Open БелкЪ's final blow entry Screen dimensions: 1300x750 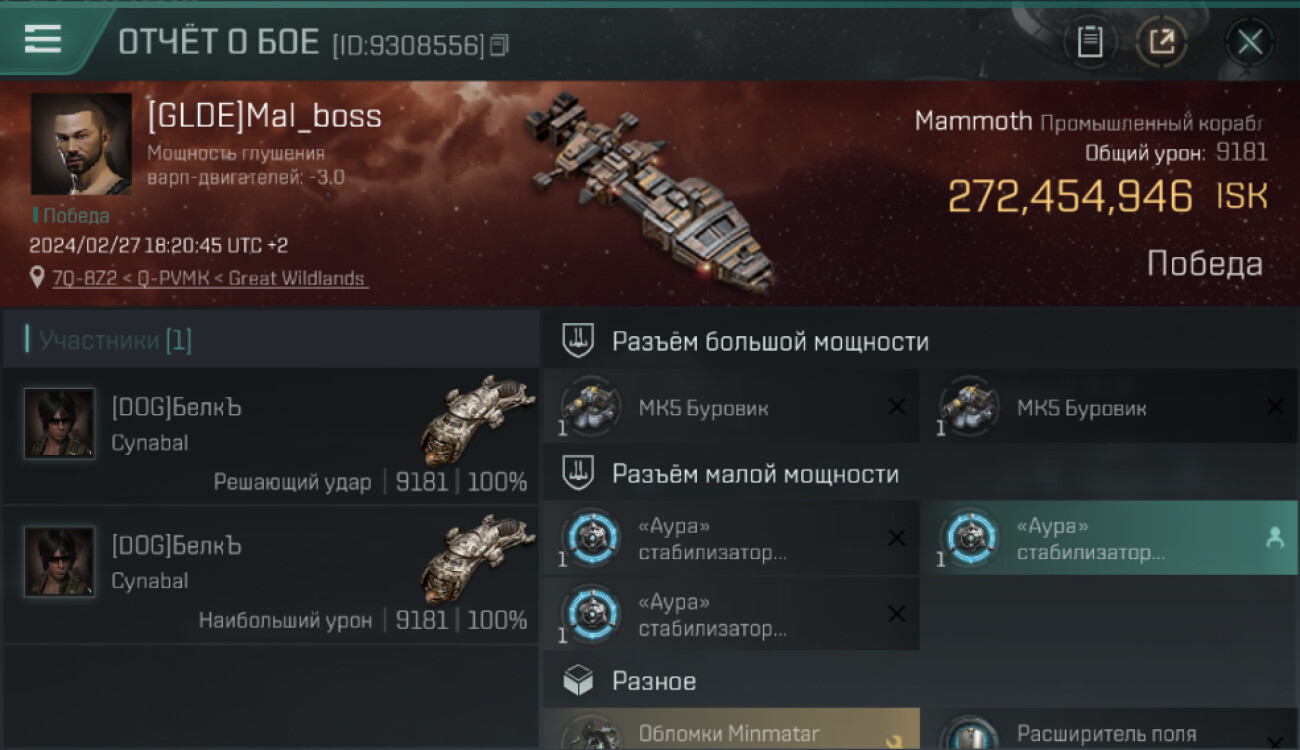pyautogui.click(x=270, y=436)
